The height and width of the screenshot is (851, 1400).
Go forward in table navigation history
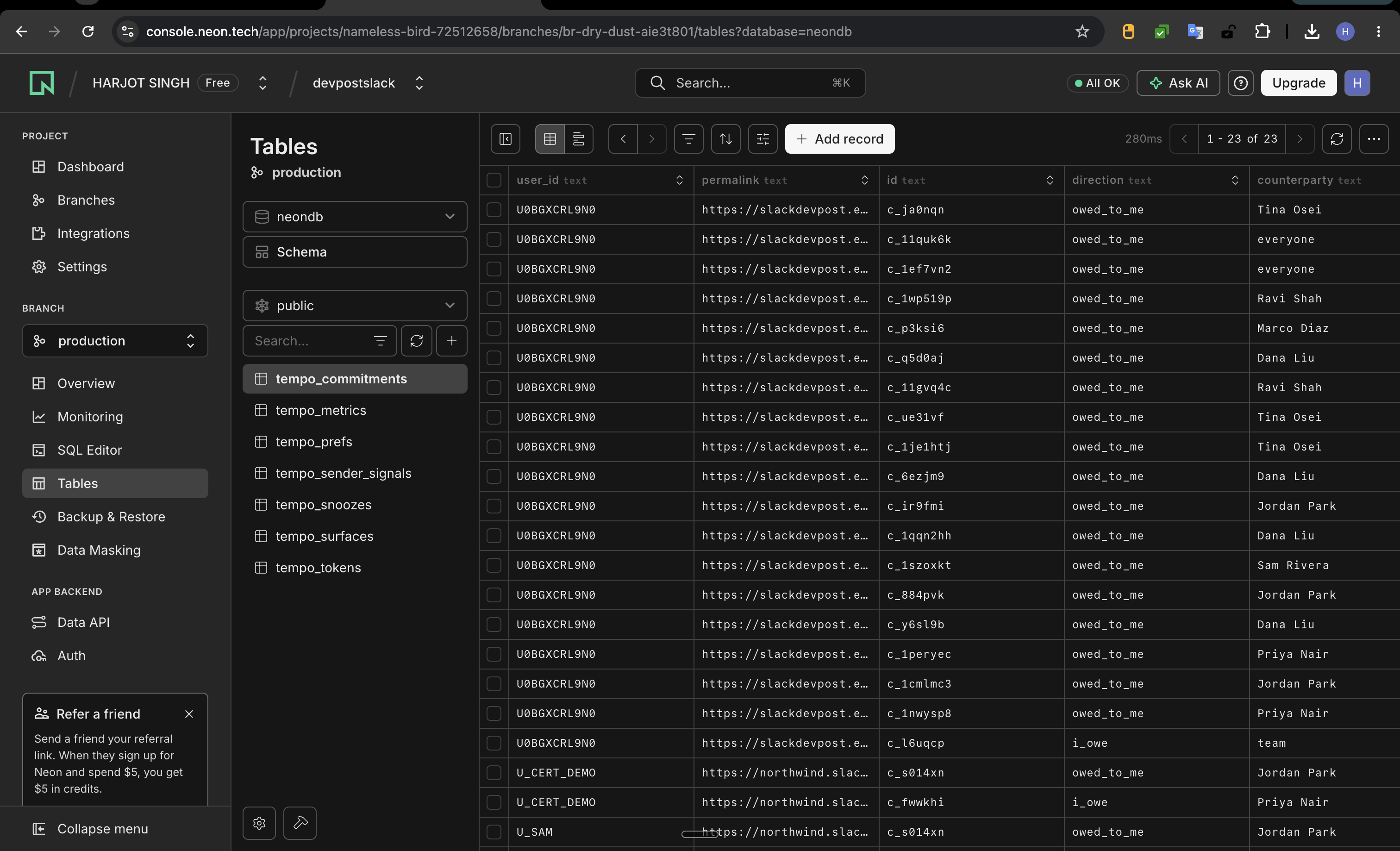[652, 138]
